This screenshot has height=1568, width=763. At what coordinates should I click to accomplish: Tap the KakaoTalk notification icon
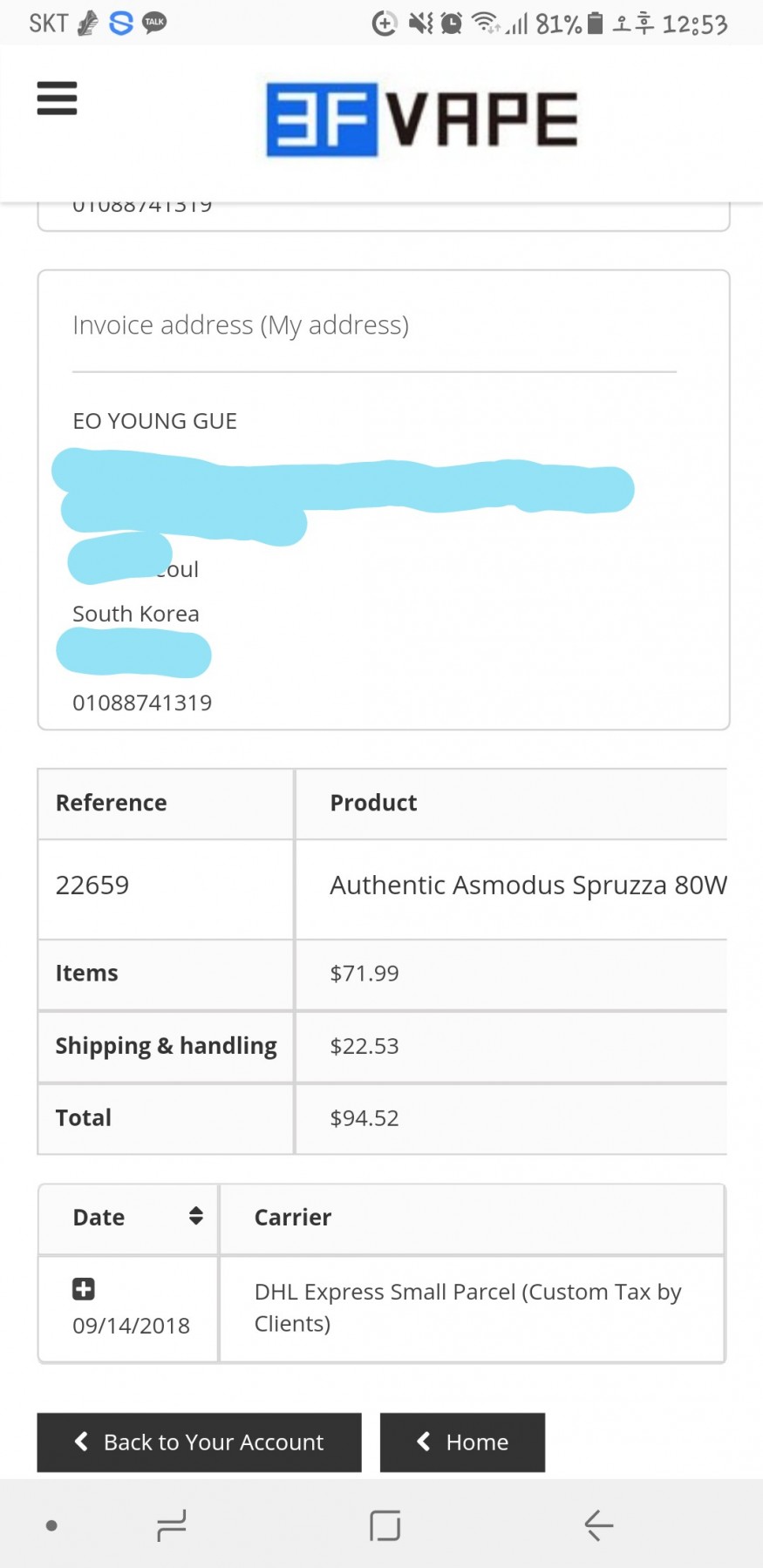click(x=154, y=23)
